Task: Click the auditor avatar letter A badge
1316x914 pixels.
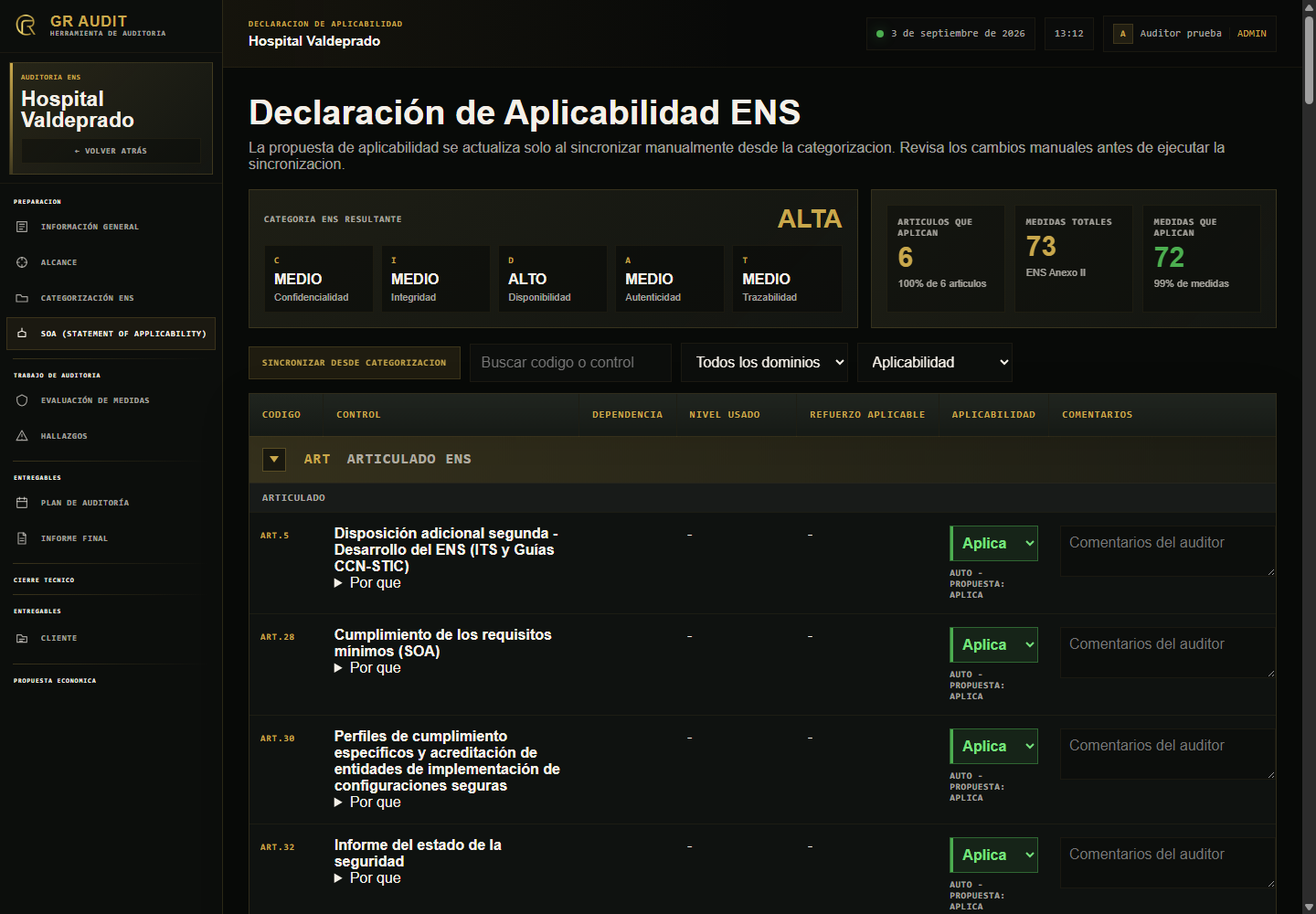Action: click(x=1123, y=34)
